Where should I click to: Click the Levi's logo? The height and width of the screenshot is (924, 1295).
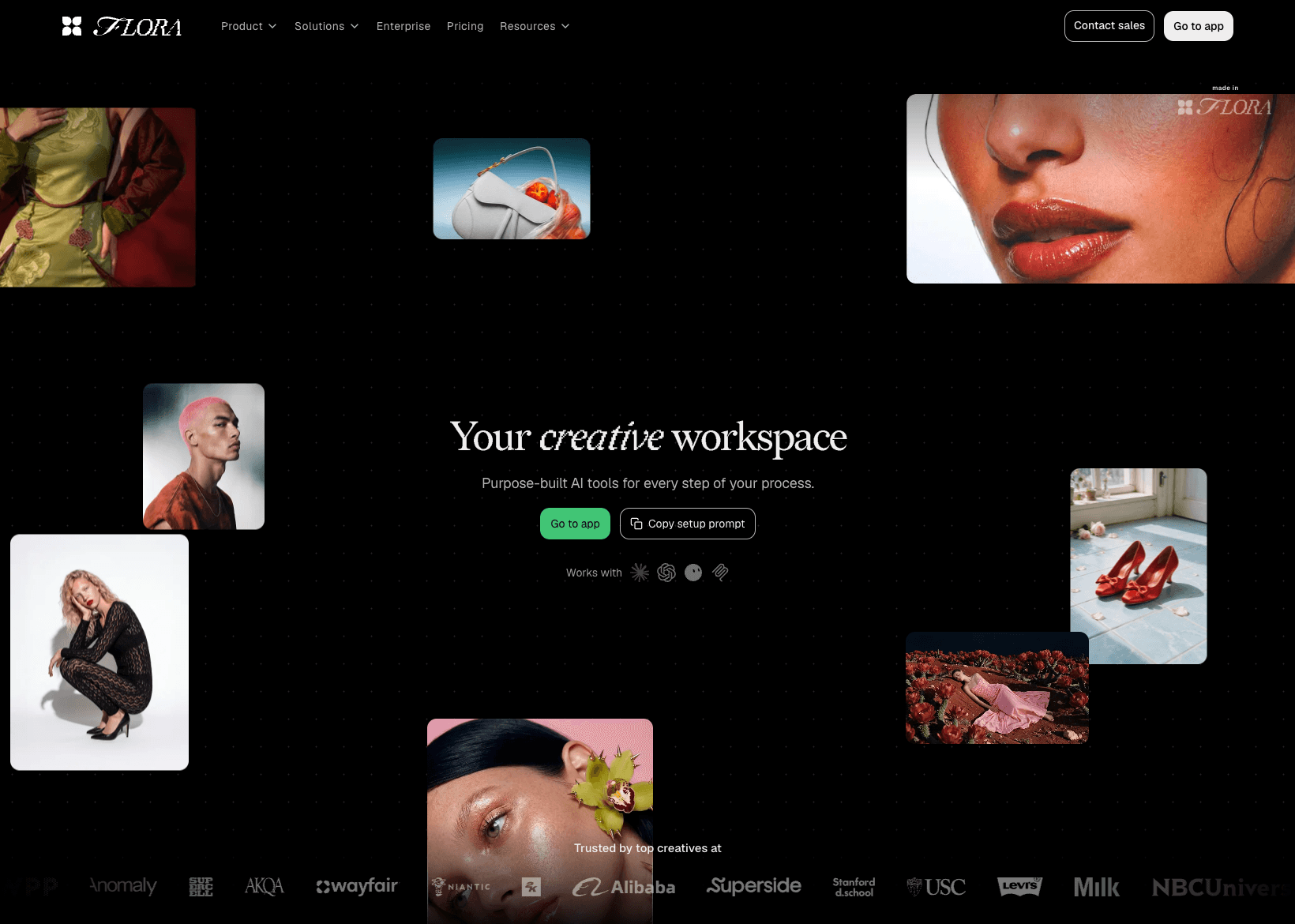point(1019,886)
